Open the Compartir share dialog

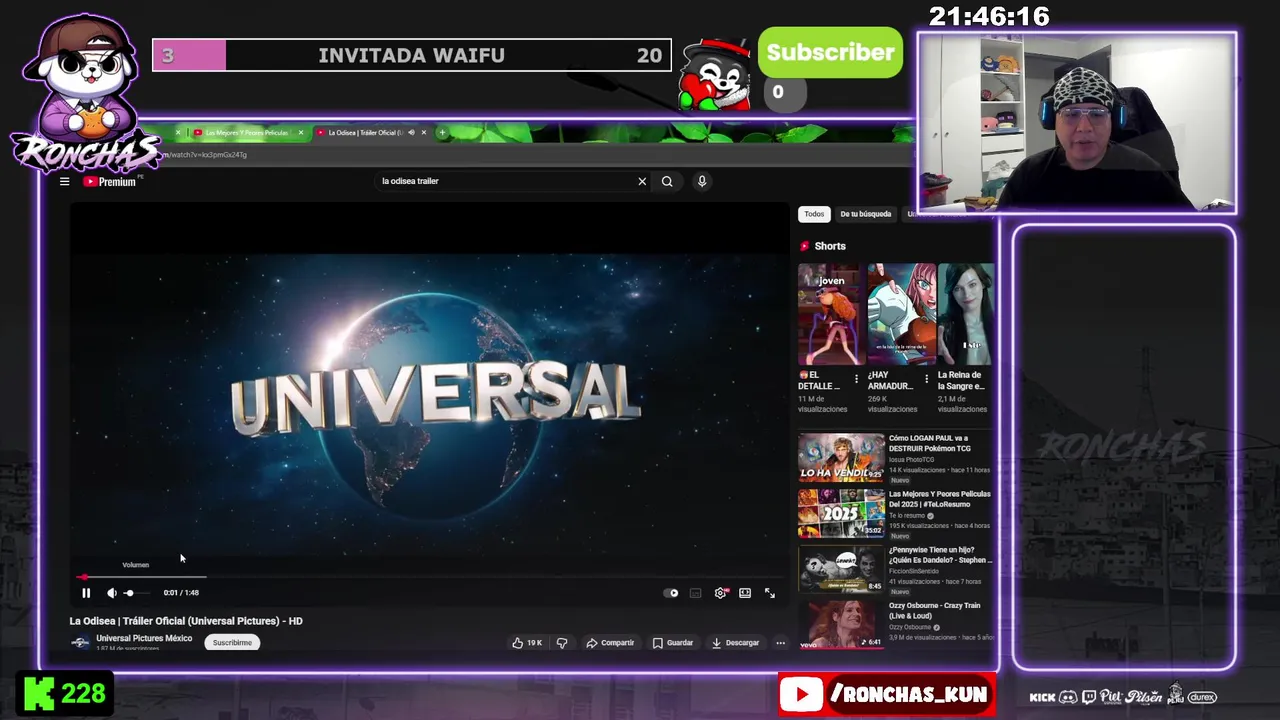[x=610, y=643]
